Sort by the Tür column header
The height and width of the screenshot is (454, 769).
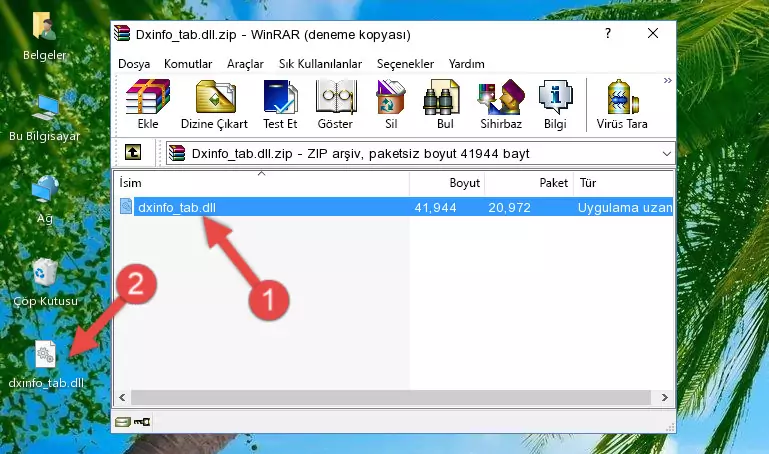(623, 183)
